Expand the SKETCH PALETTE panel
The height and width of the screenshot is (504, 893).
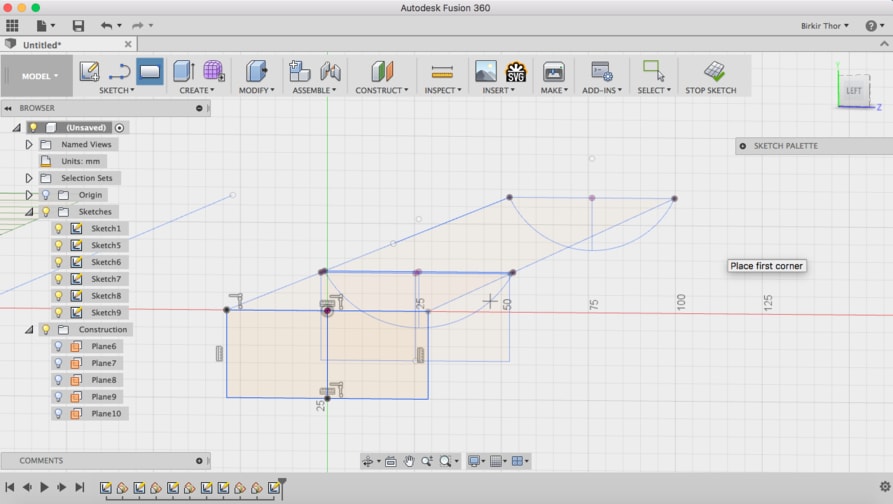743,146
